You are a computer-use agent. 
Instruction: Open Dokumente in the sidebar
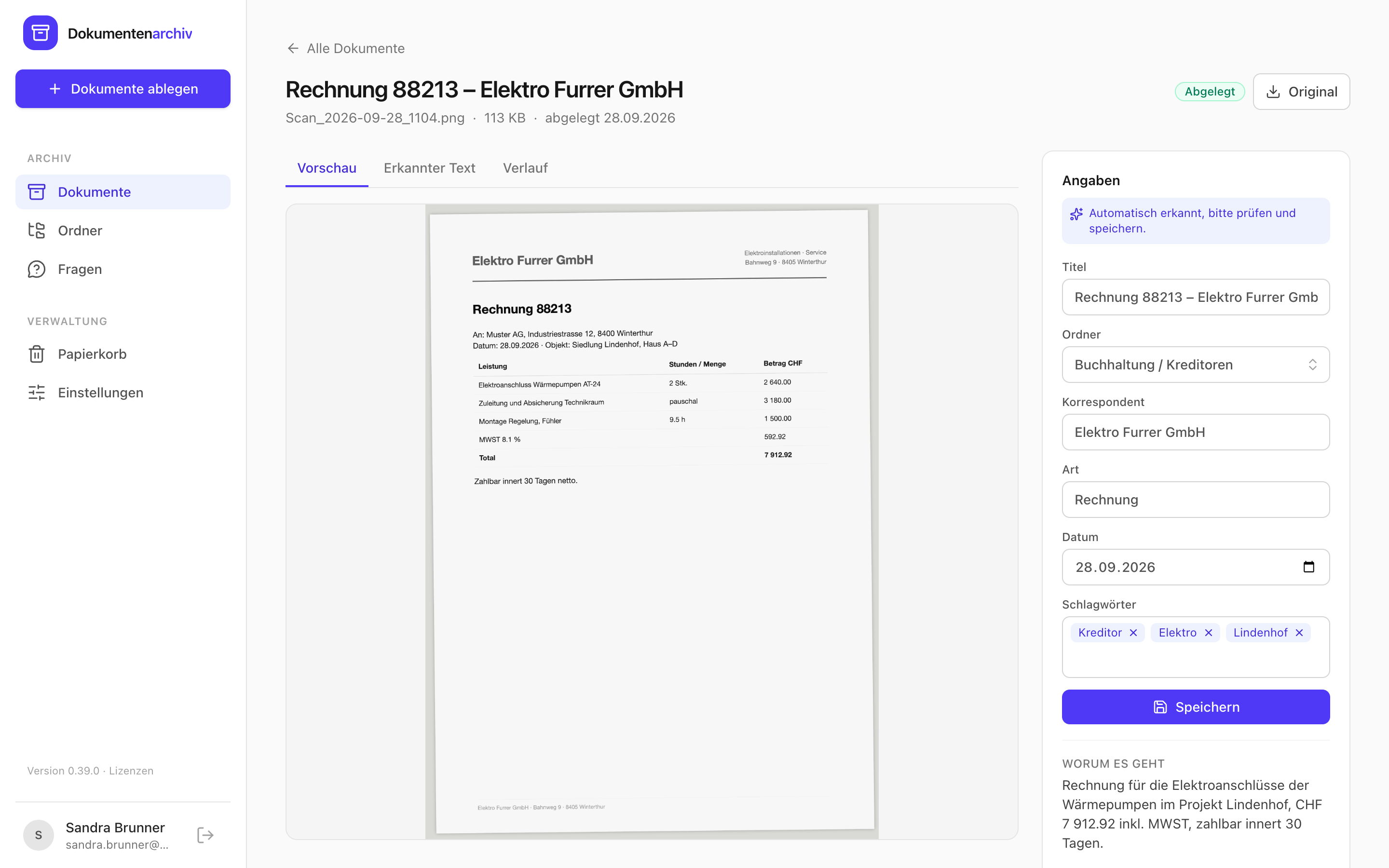coord(123,192)
